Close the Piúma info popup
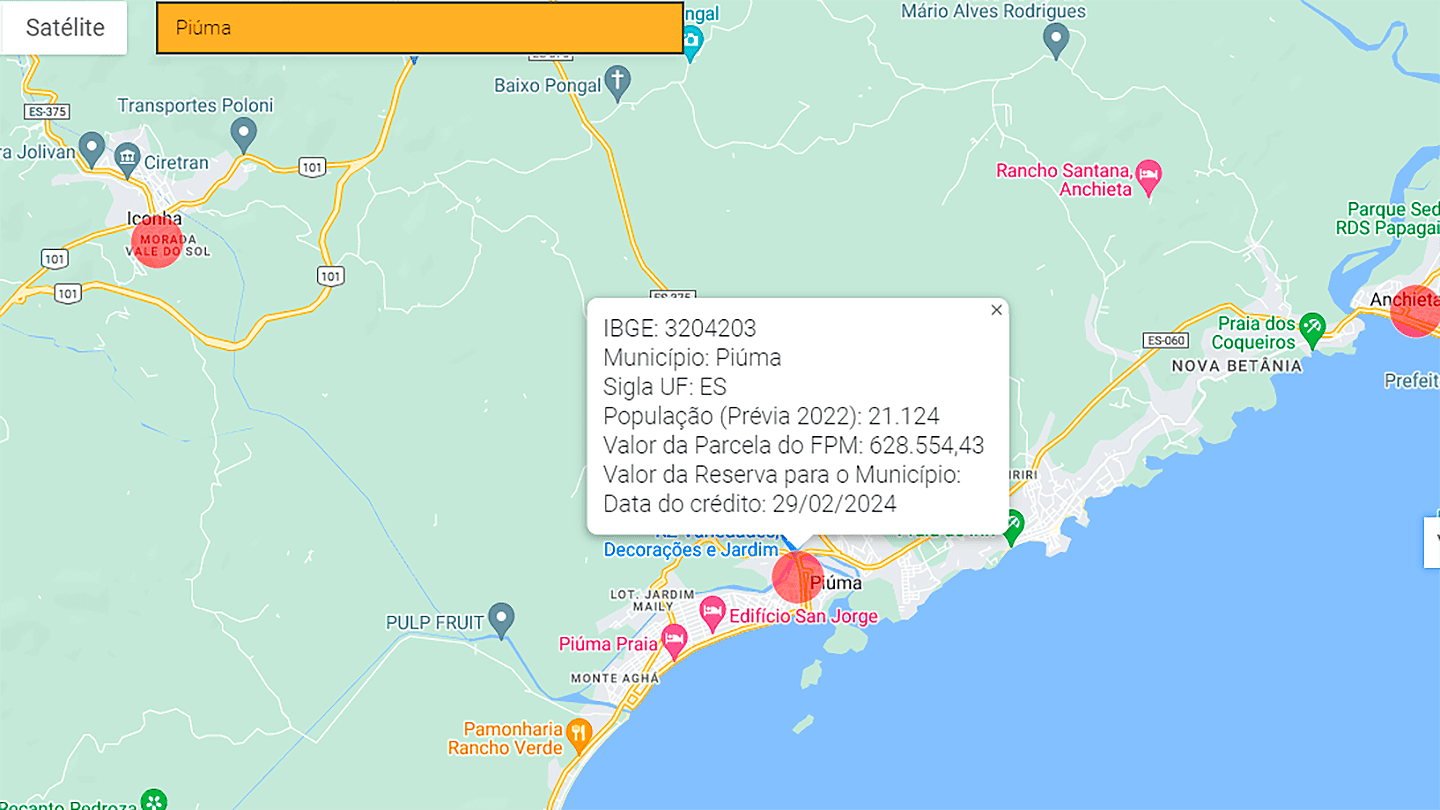Viewport: 1440px width, 810px height. click(x=996, y=310)
